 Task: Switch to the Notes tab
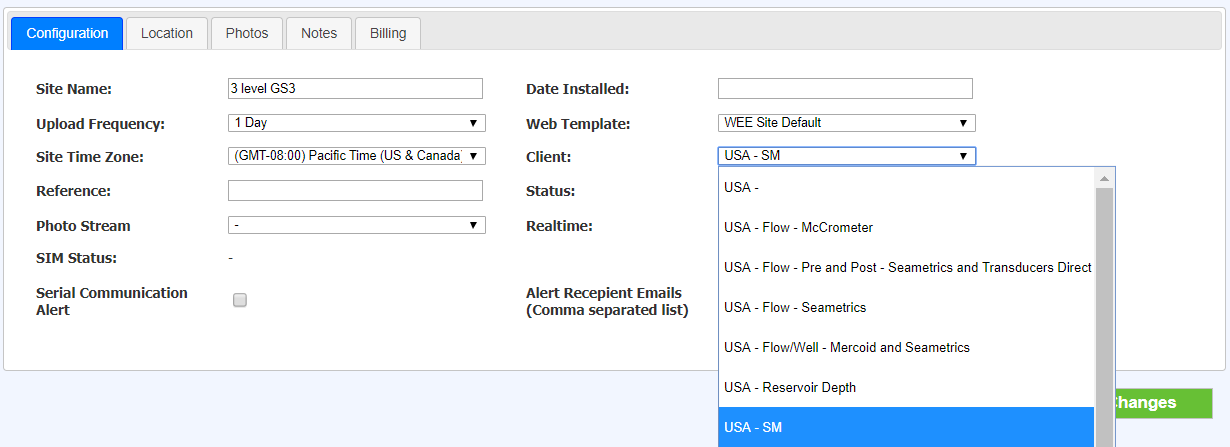click(x=318, y=33)
